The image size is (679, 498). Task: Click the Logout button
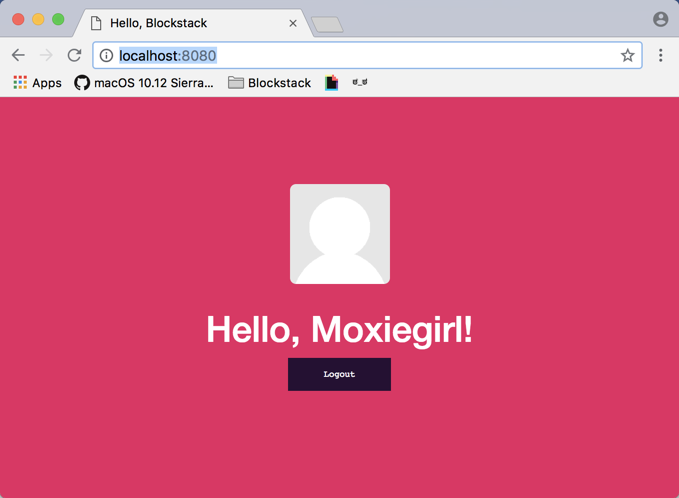[x=339, y=374]
